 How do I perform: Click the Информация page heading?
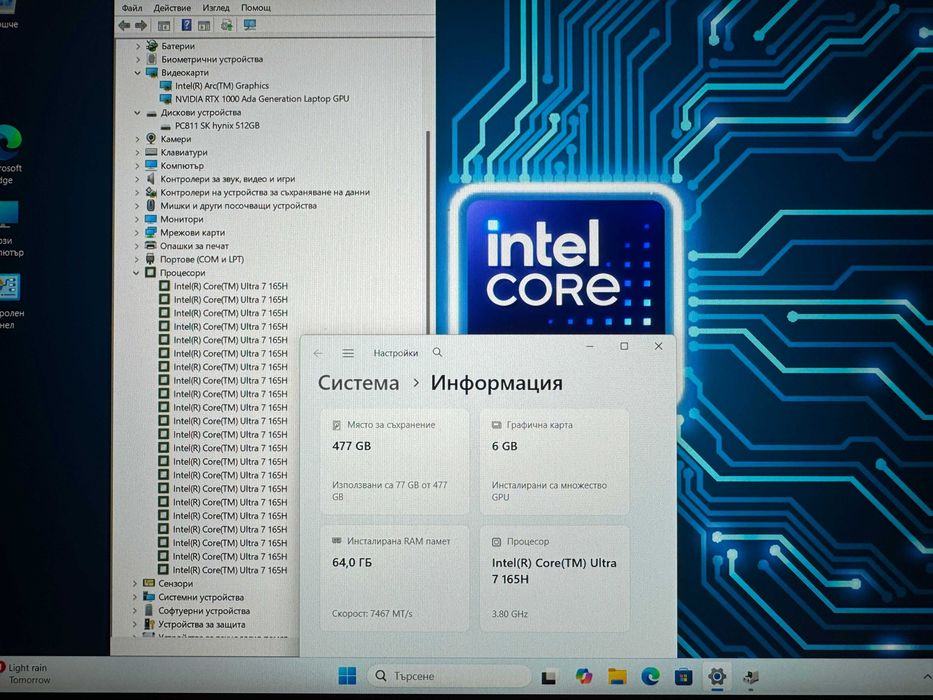point(496,383)
